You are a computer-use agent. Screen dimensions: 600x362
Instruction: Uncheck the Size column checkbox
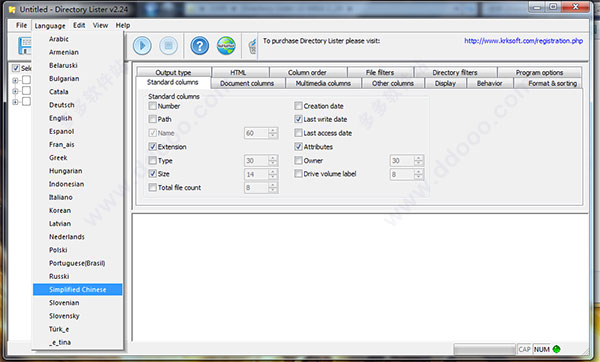click(153, 174)
